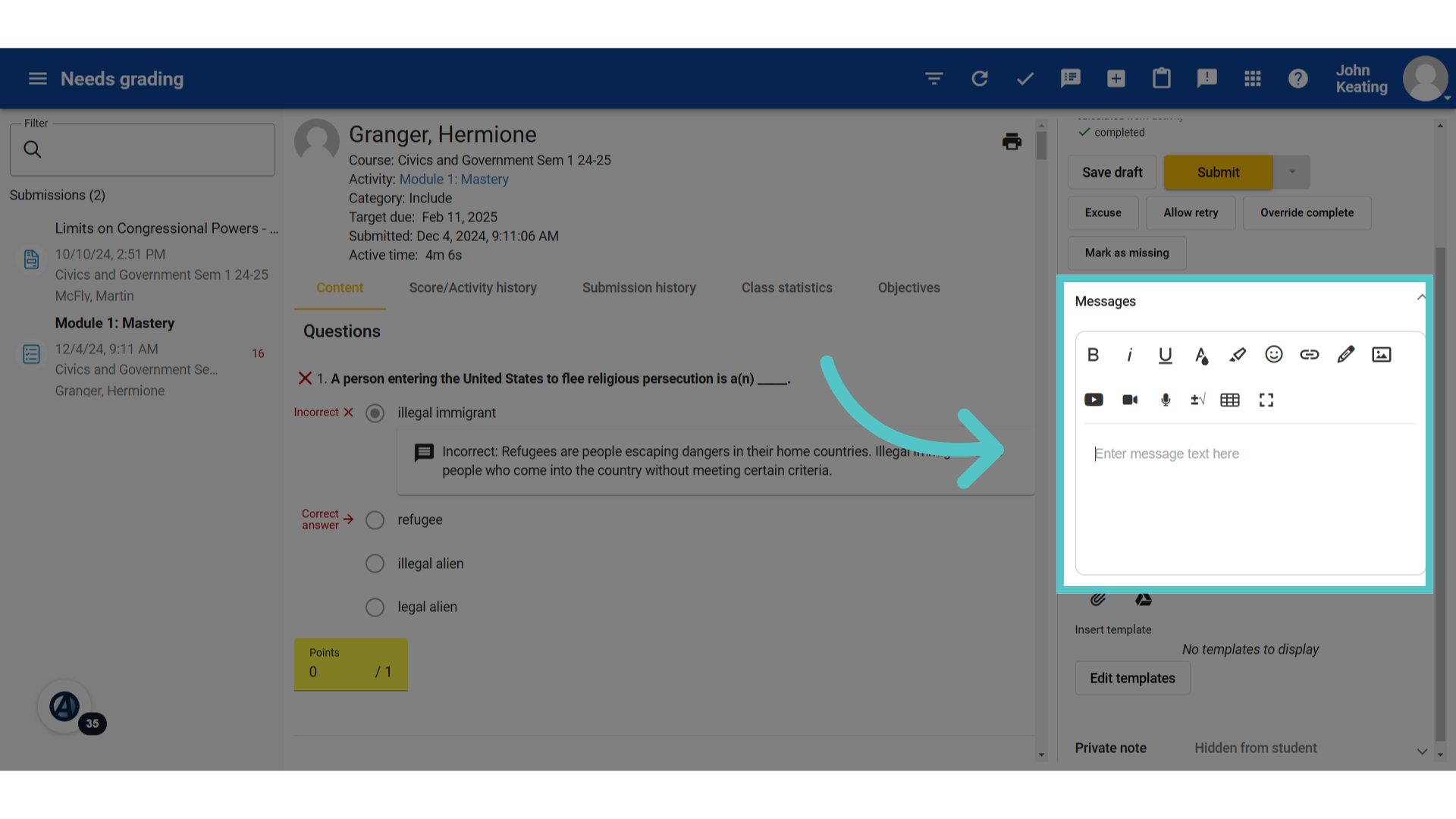Switch to Score/Activity history tab

click(x=472, y=288)
